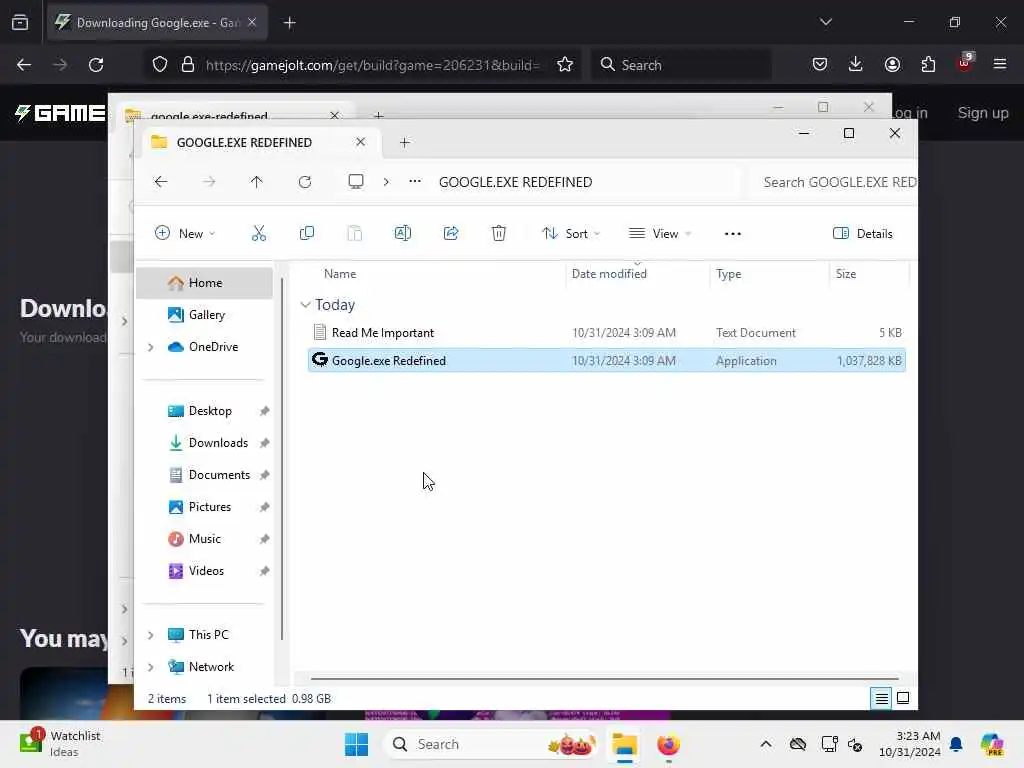This screenshot has height=768, width=1024.
Task: Click the Search GOOGLE.EXE REDEFINED search box
Action: pos(835,182)
